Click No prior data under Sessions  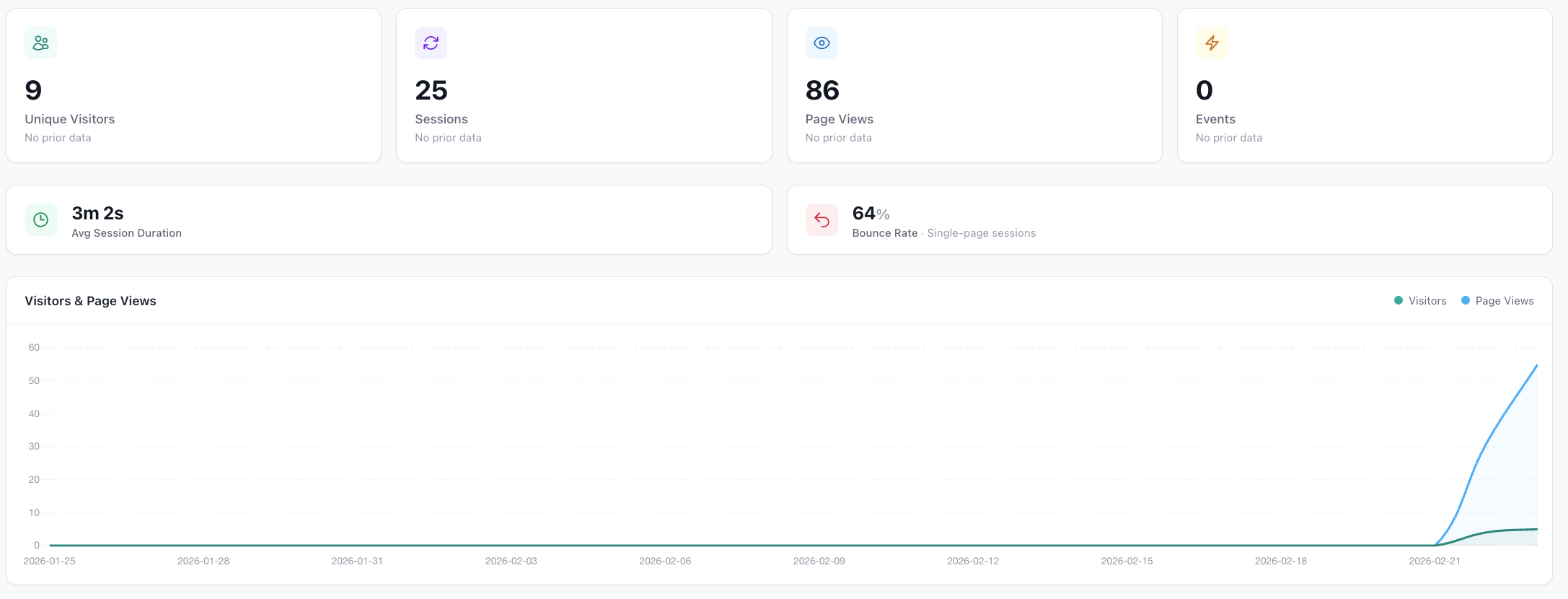click(448, 138)
